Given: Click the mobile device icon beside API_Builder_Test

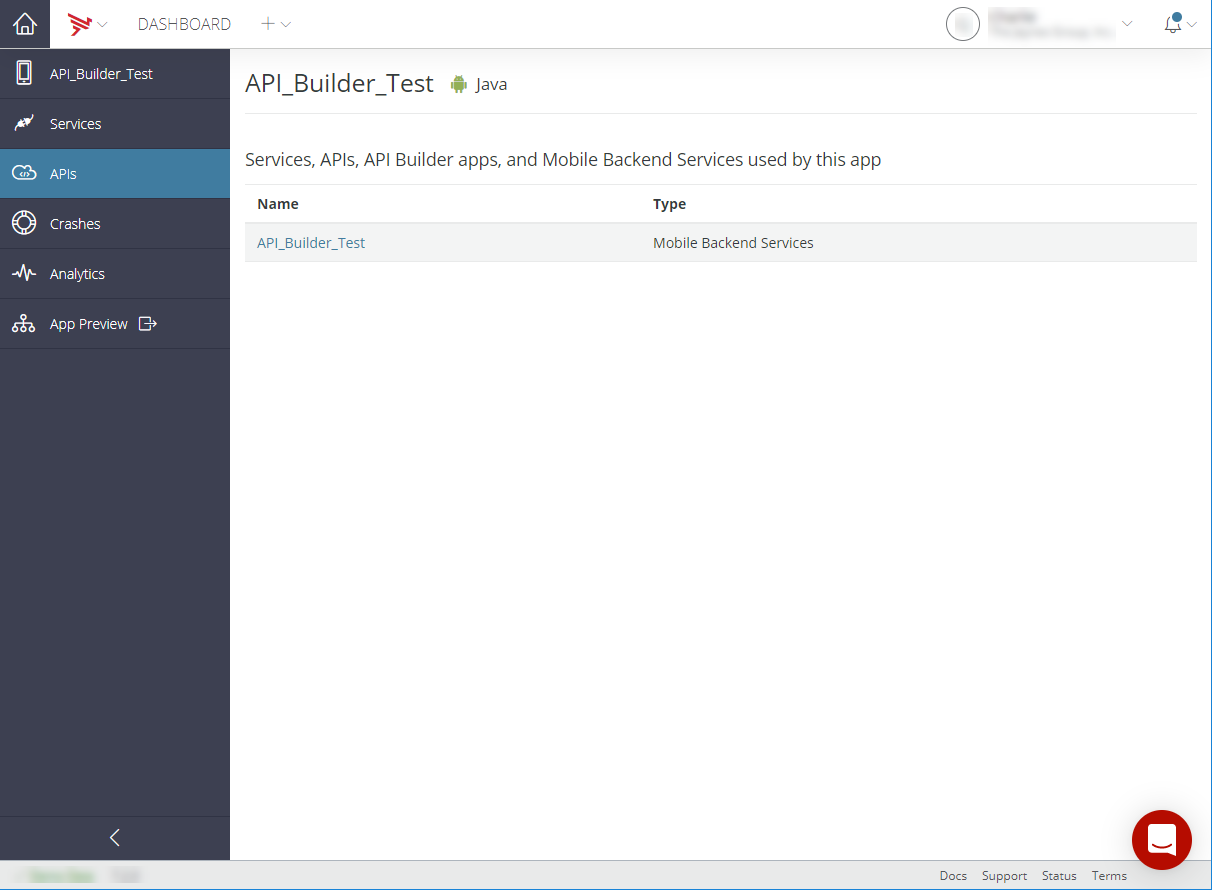Looking at the screenshot, I should point(23,73).
